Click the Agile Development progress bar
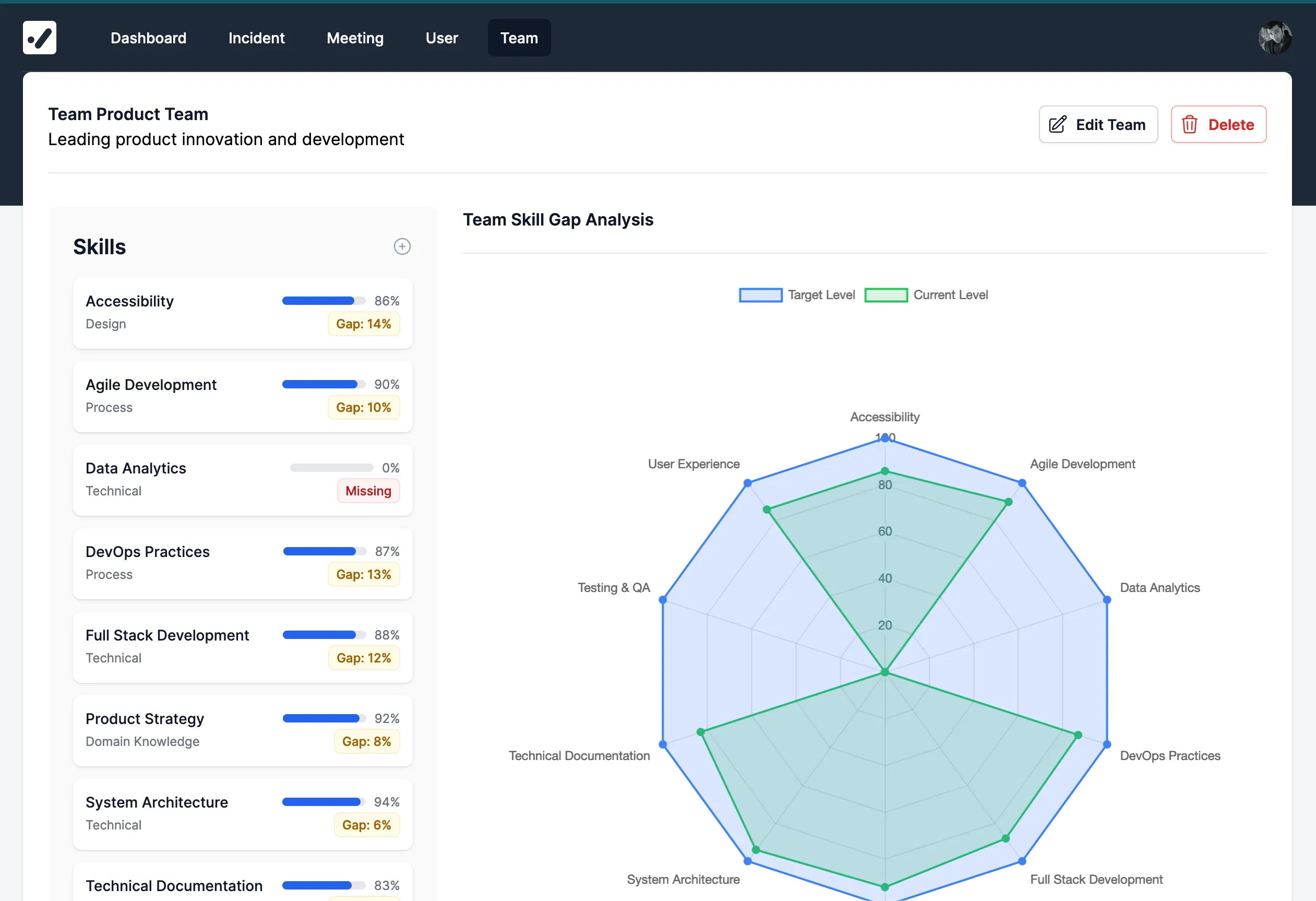Screen dimensions: 1316x901 (324, 384)
